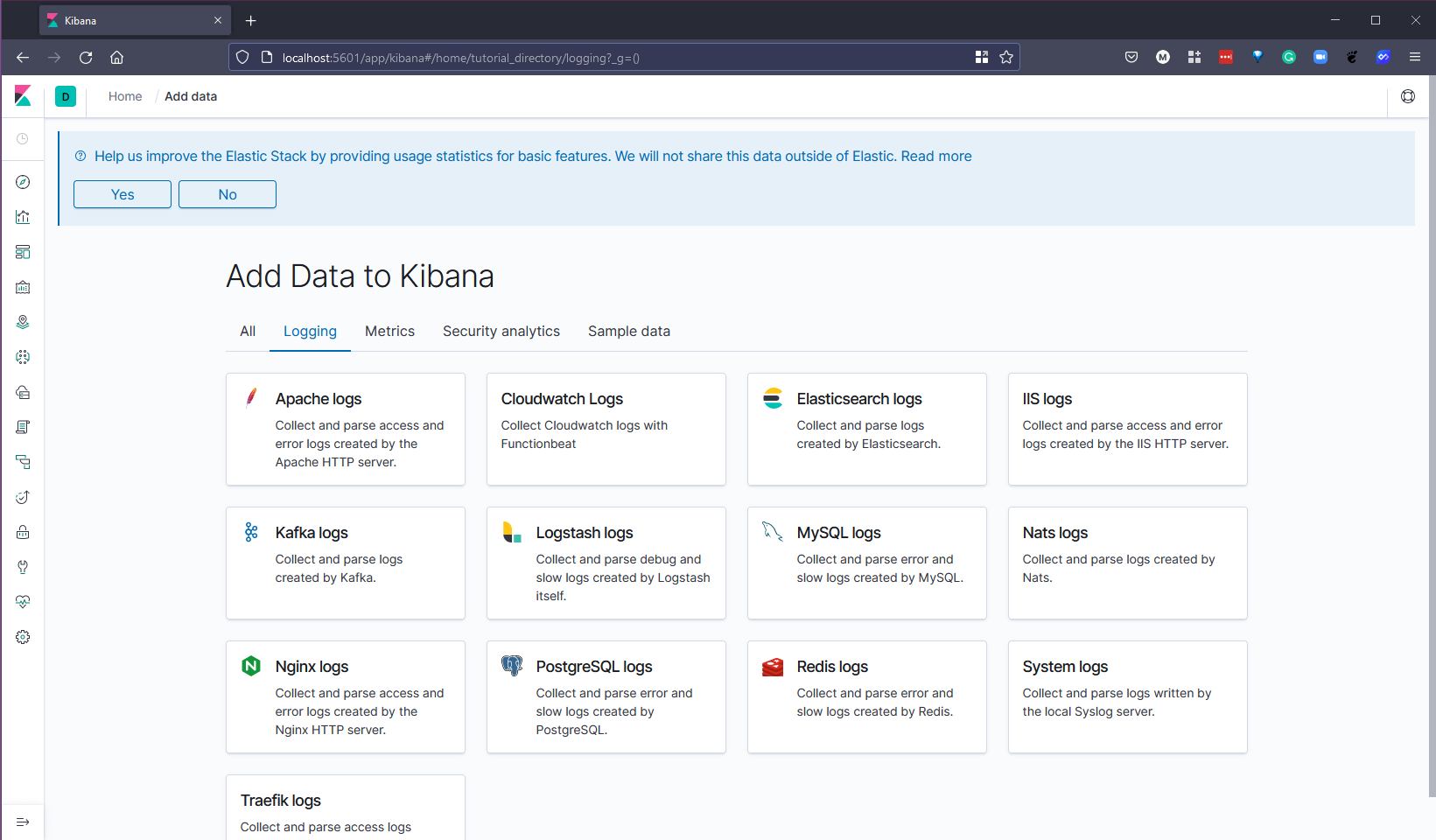Open the Default space selector

(x=66, y=96)
